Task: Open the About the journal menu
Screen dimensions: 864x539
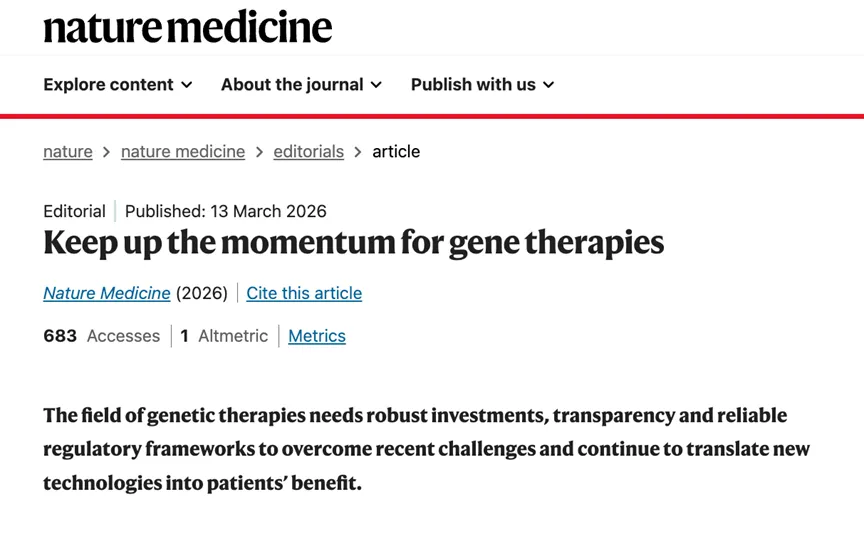Action: coord(292,85)
